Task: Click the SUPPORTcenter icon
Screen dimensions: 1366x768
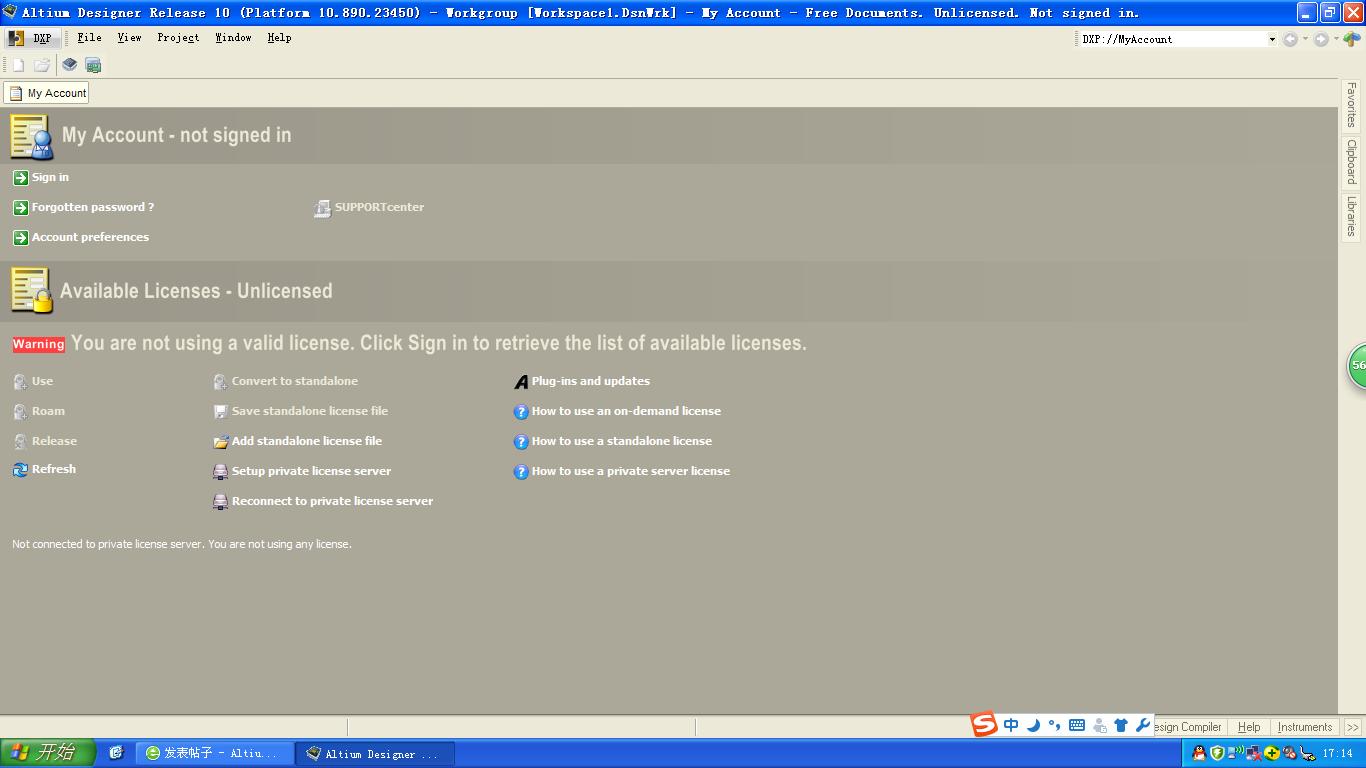Action: [x=322, y=208]
